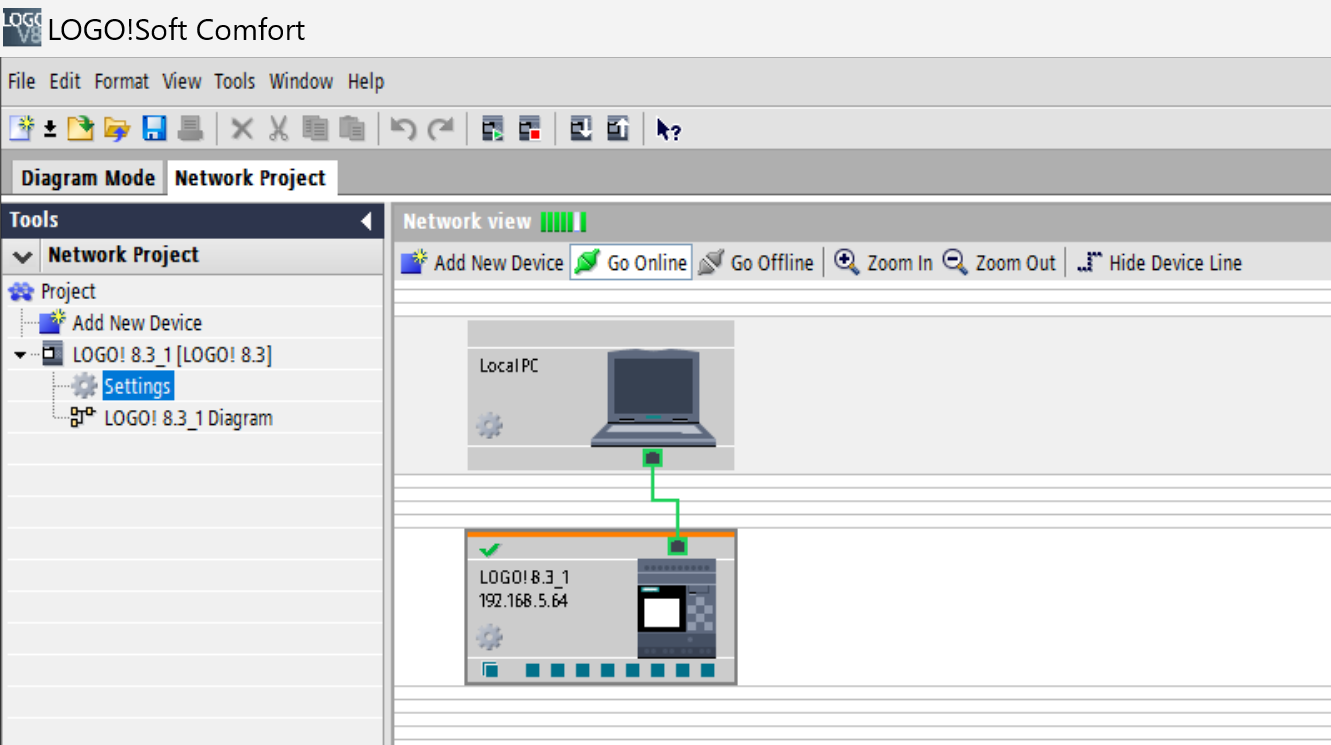Screen dimensions: 1331x745
Task: Click the Hide Device Line button
Action: [1159, 263]
